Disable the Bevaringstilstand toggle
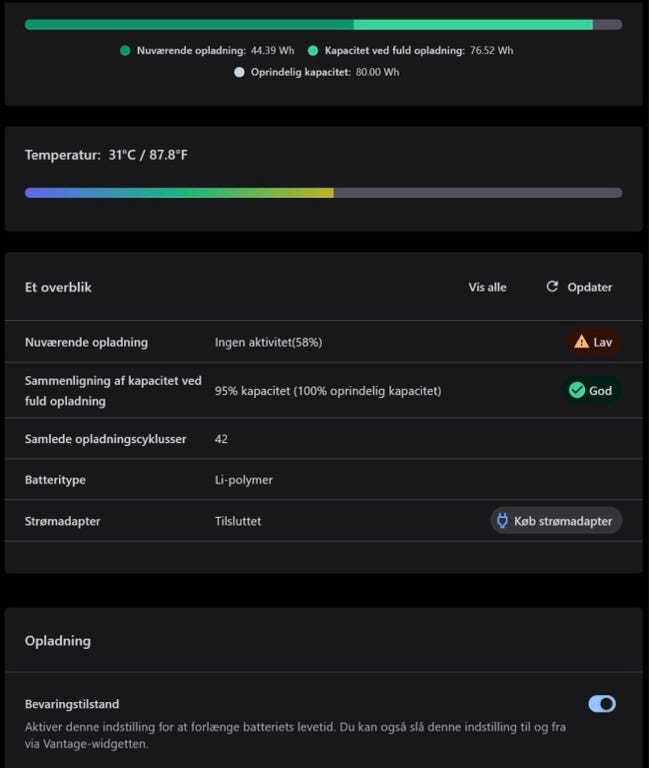The height and width of the screenshot is (768, 649). (x=602, y=704)
